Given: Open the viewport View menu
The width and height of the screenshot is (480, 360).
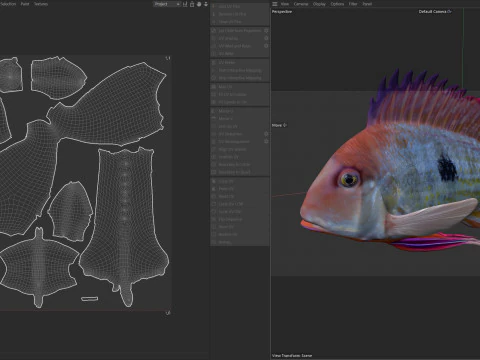Looking at the screenshot, I should (285, 4).
